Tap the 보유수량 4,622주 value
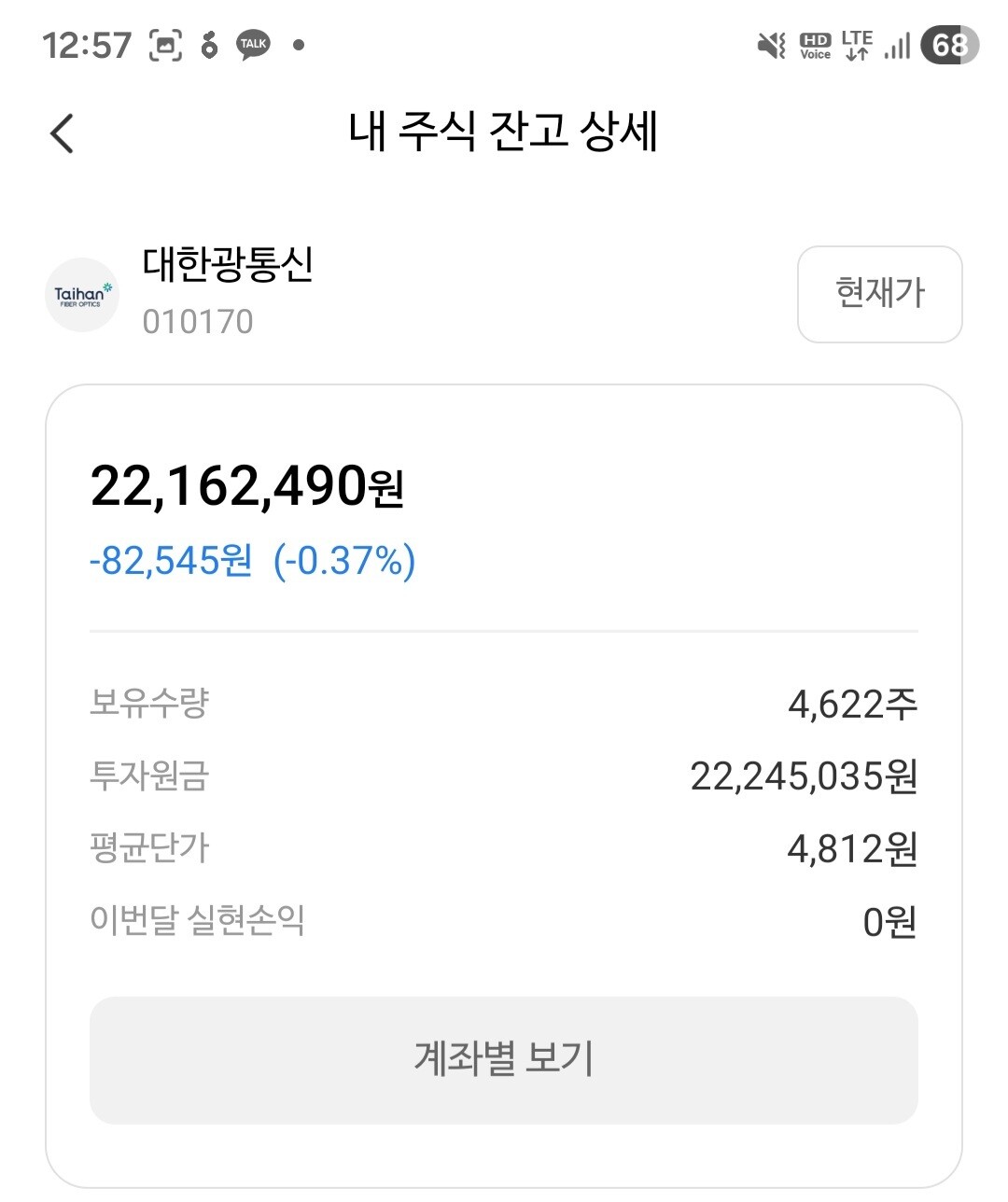The width and height of the screenshot is (1008, 1202). click(852, 704)
